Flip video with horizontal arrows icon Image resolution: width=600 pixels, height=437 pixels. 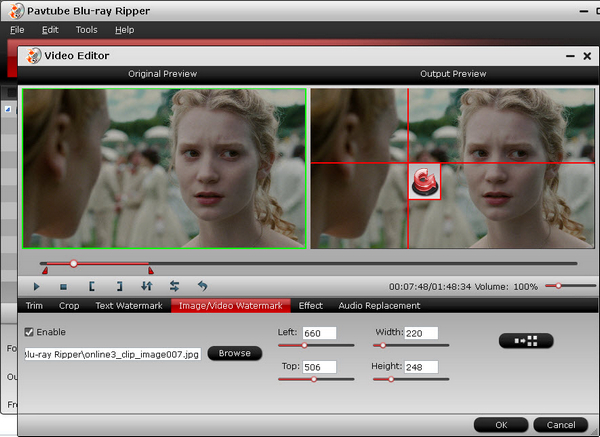coord(174,286)
